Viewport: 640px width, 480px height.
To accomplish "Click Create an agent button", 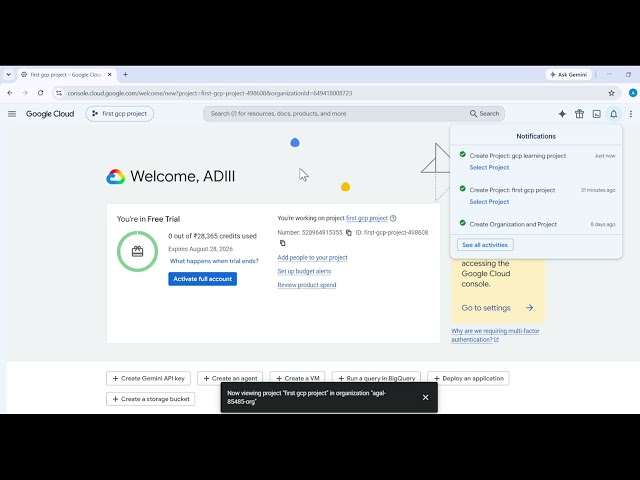I will (x=230, y=378).
